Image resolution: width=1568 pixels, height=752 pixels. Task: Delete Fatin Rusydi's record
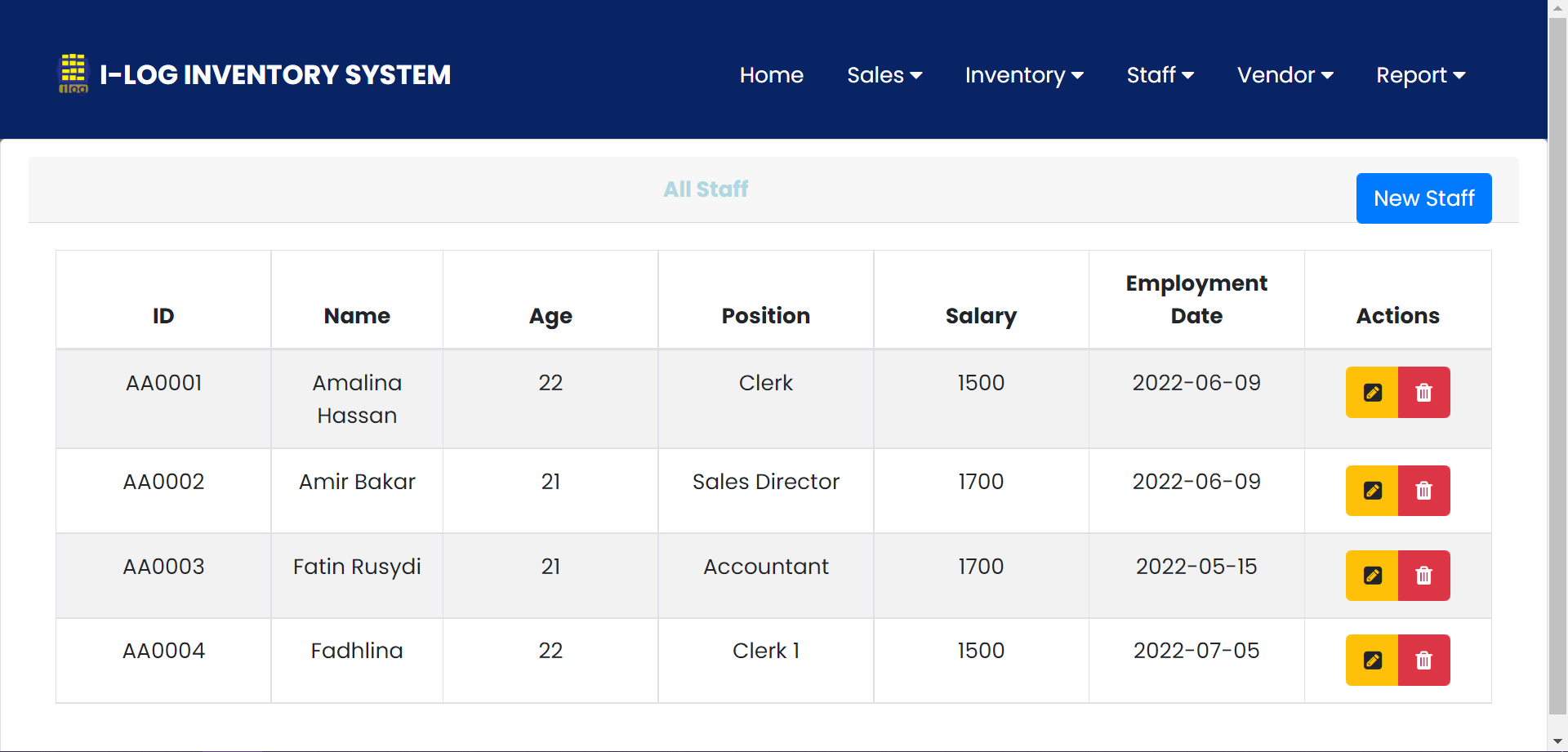(1423, 576)
